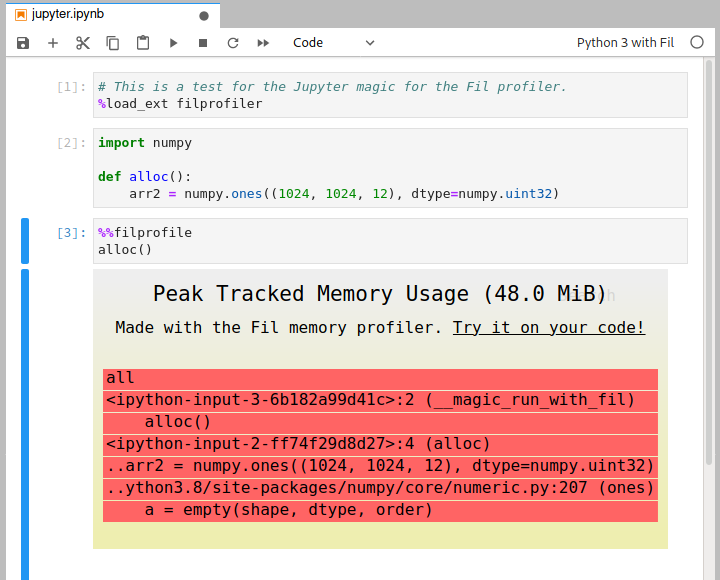Screen dimensions: 720x580
Task: Switch to the jupyter.ipynb tab
Action: 67,15
